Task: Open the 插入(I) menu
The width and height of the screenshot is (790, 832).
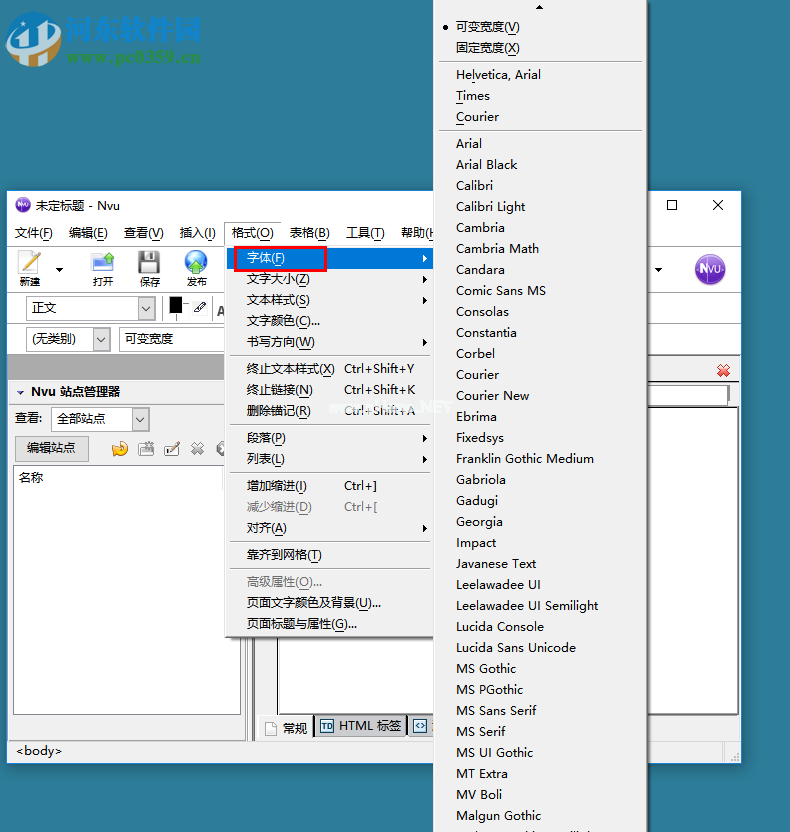Action: (x=197, y=233)
